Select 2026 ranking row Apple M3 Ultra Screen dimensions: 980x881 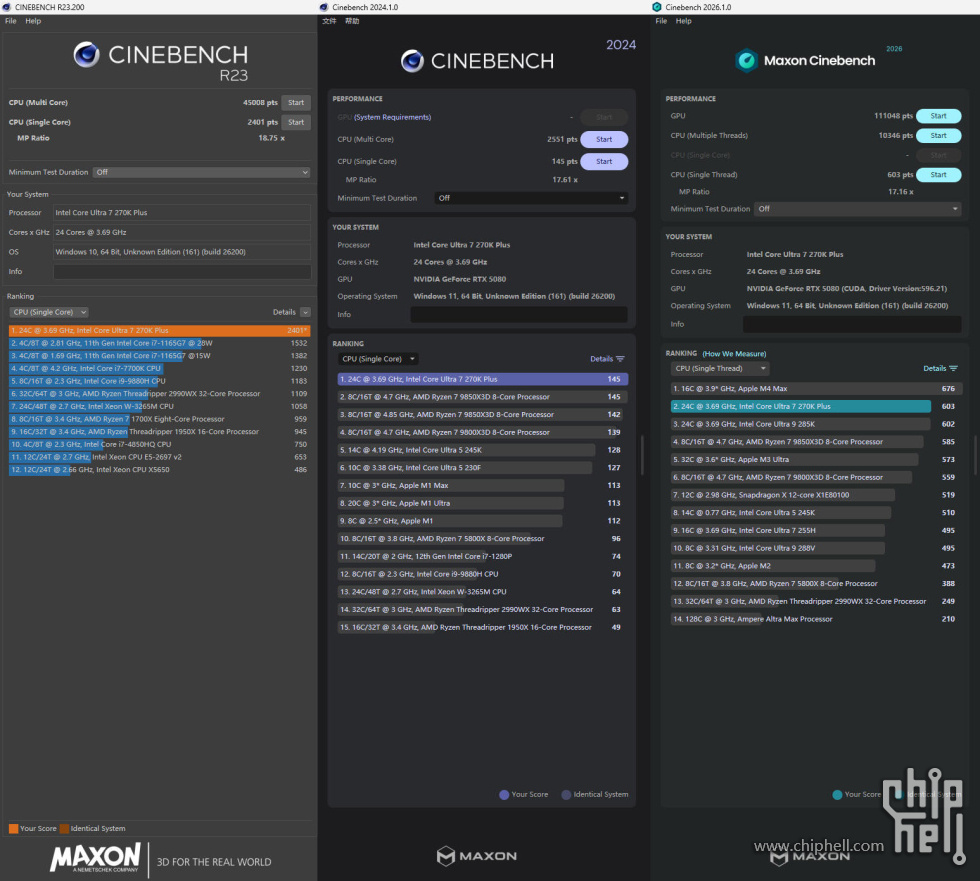[x=816, y=459]
